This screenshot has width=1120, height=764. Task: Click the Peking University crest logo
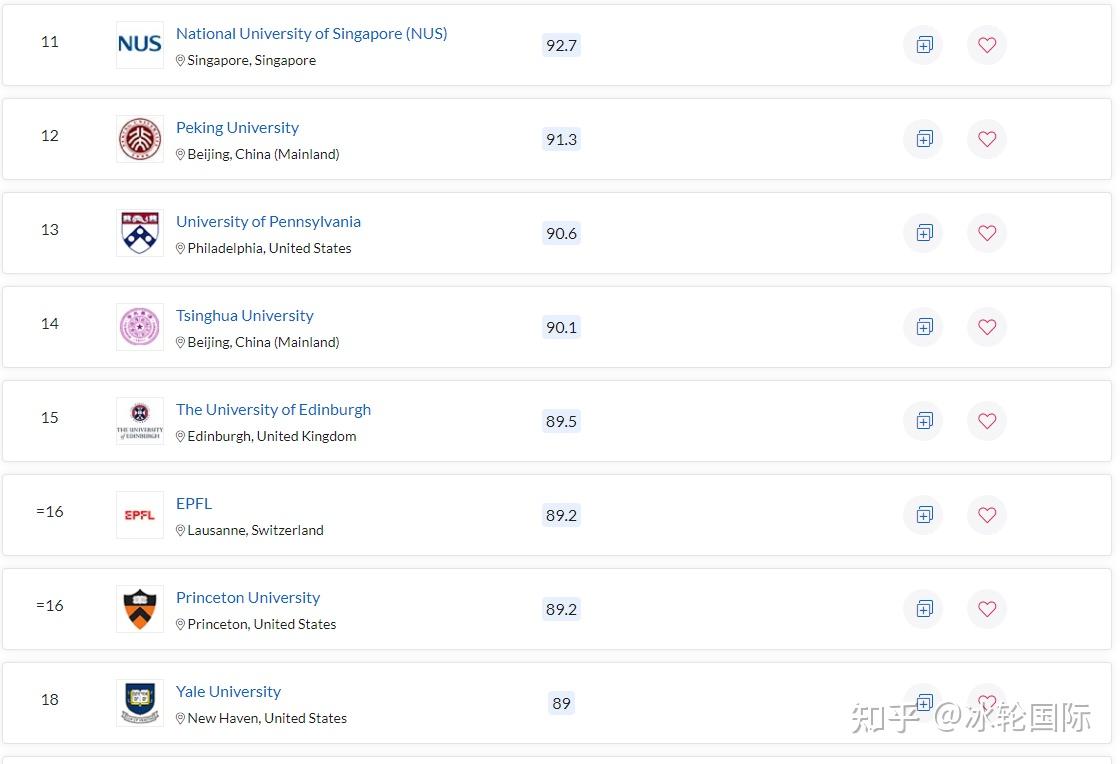[x=139, y=139]
